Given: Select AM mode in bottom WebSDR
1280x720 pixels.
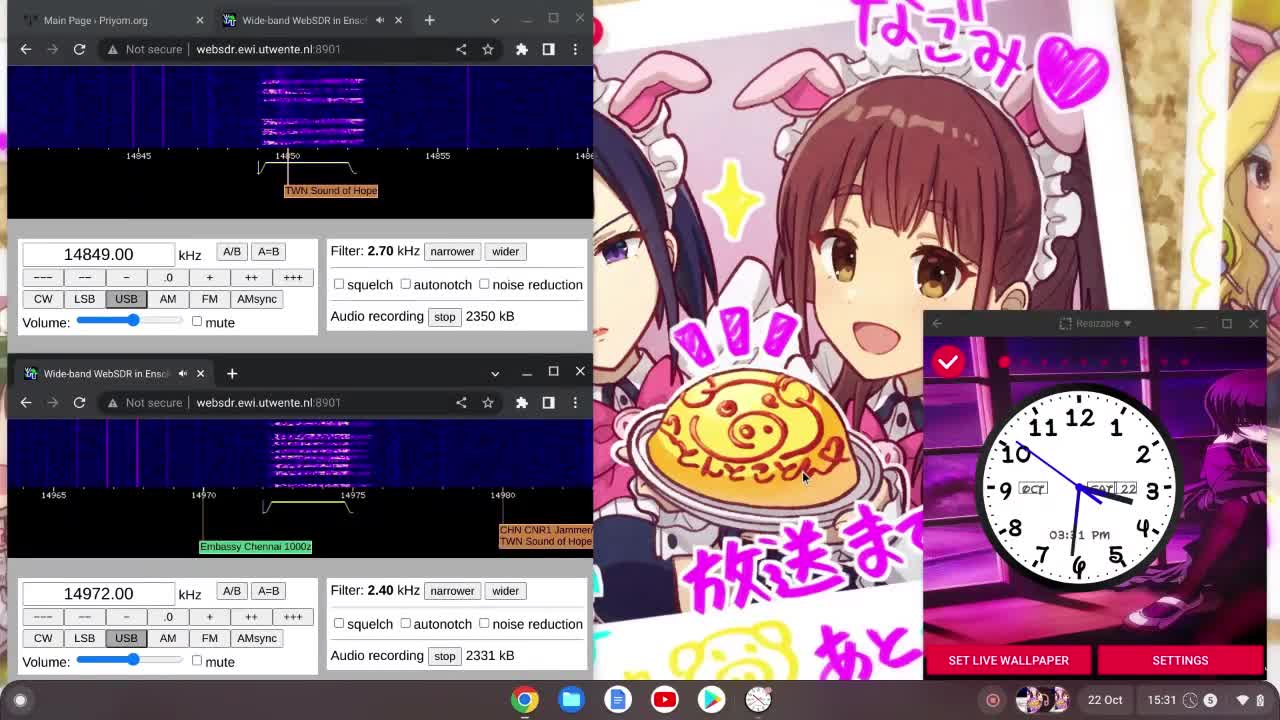Looking at the screenshot, I should 168,638.
